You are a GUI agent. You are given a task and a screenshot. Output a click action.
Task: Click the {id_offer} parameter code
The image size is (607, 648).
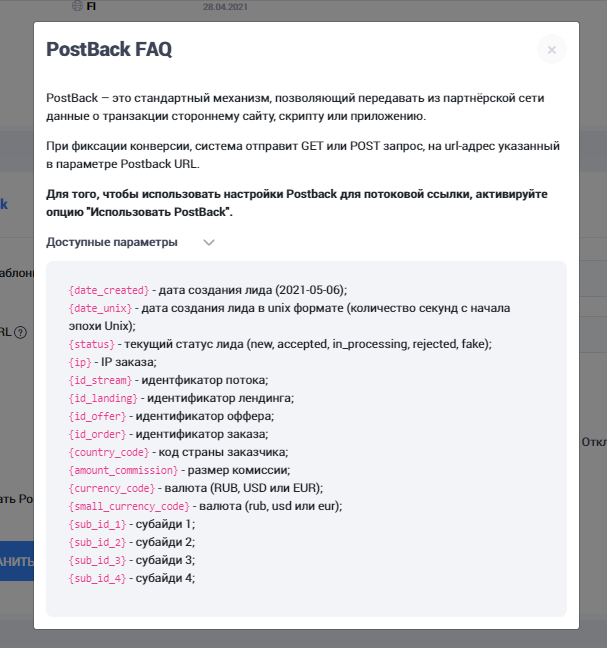click(98, 415)
